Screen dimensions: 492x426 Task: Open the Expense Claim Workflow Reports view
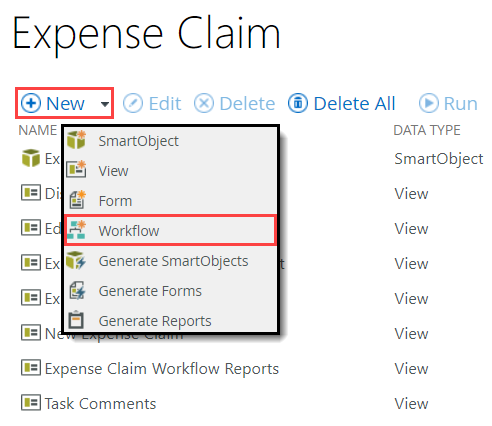pyautogui.click(x=162, y=369)
